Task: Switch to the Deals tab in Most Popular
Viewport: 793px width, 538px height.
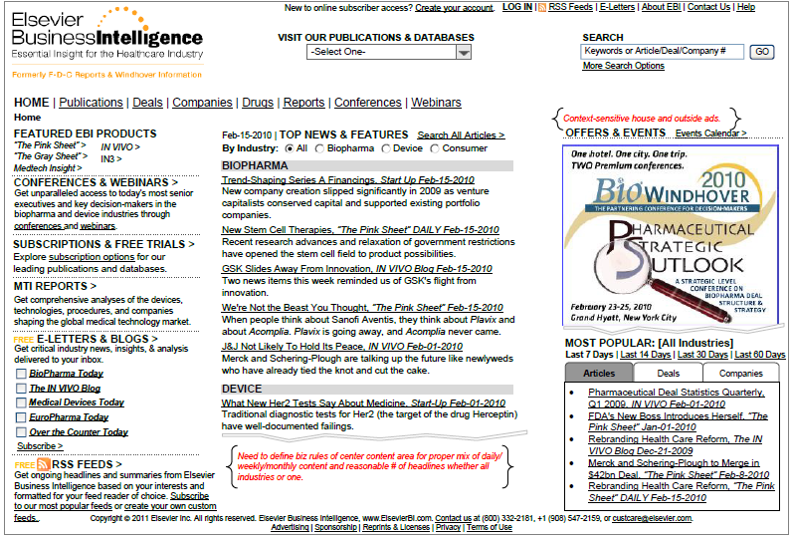Action: (668, 373)
